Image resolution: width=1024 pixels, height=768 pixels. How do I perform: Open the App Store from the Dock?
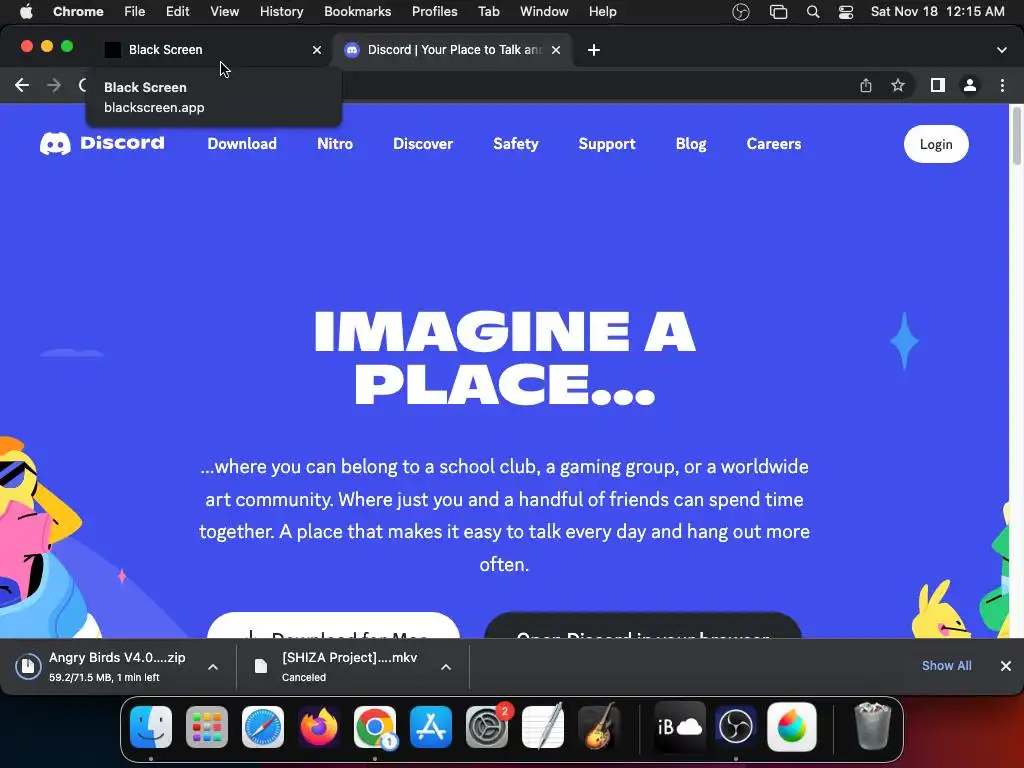(430, 726)
